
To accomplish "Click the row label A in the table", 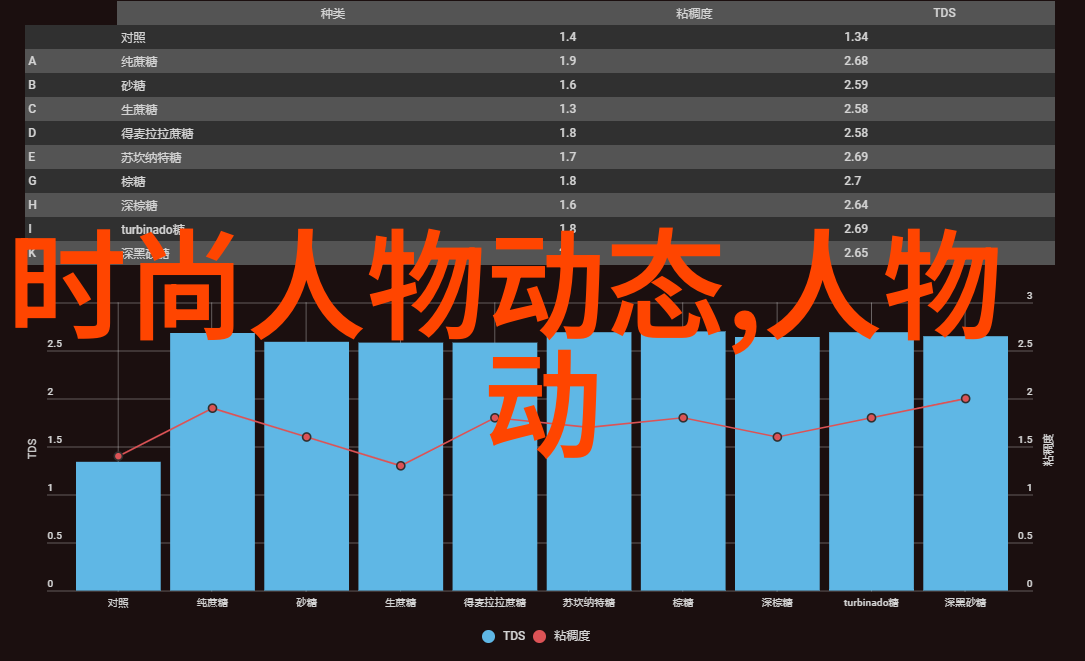I will coord(32,61).
